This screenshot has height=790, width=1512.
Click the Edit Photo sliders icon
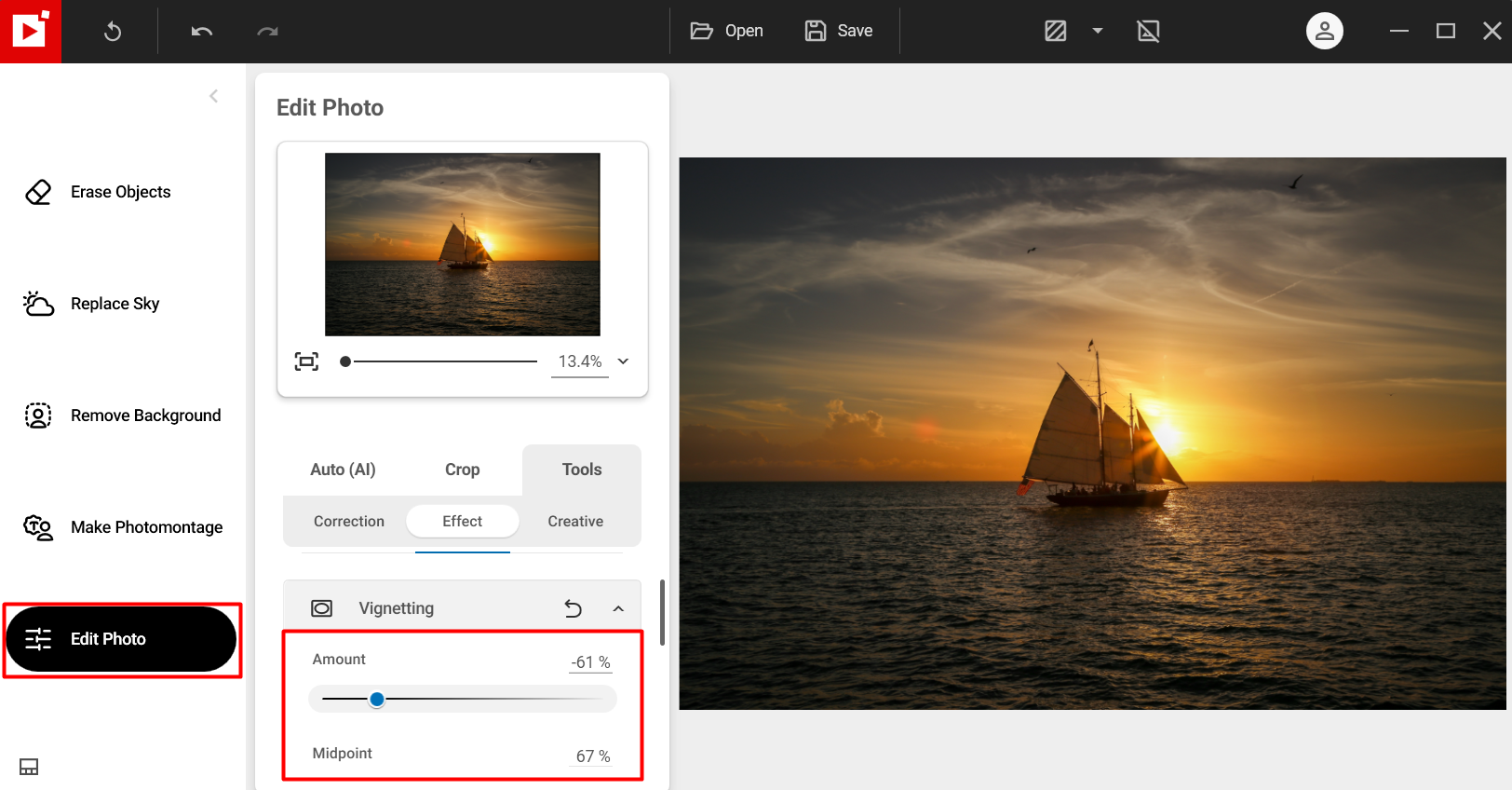pos(38,639)
